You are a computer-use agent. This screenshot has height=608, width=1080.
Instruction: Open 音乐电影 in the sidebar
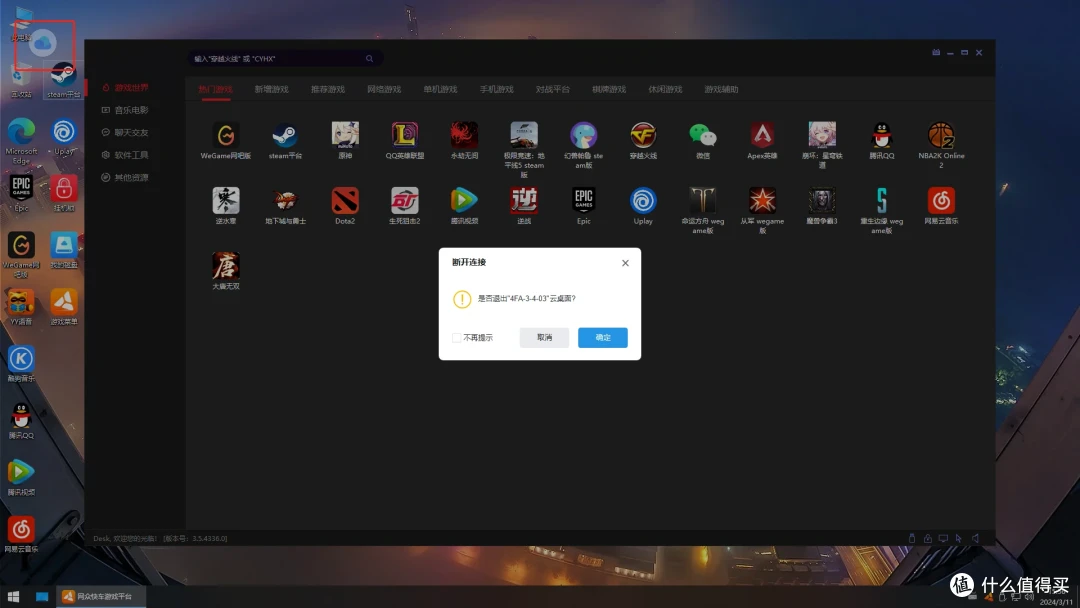click(x=125, y=110)
